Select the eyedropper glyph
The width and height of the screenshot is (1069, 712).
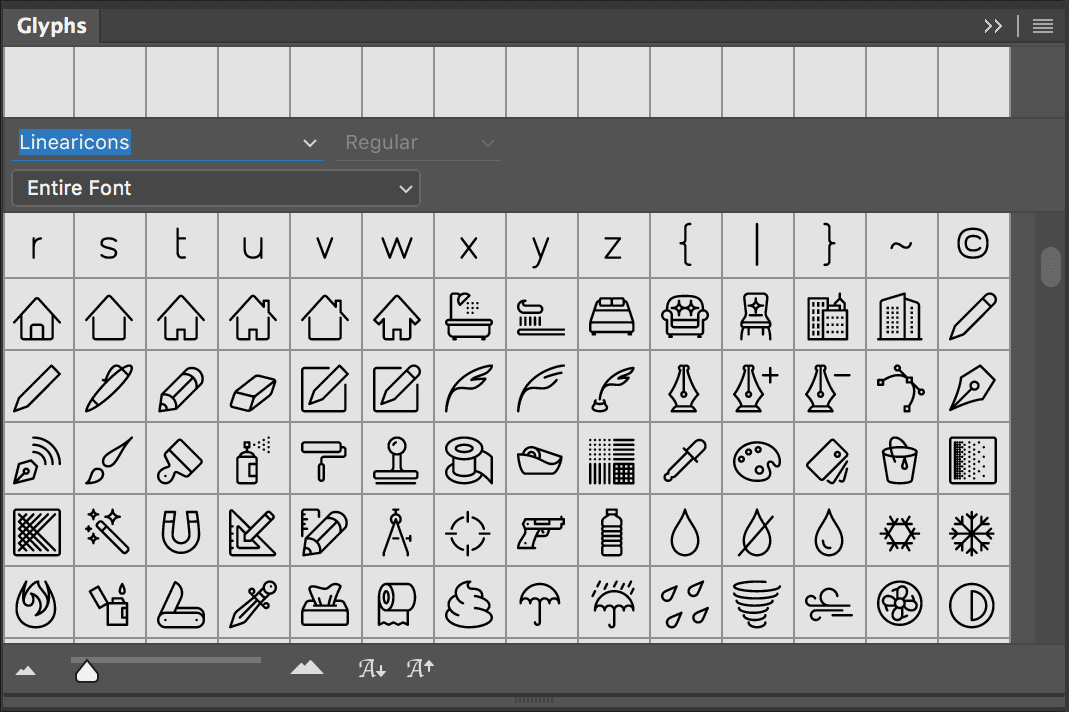pos(685,459)
